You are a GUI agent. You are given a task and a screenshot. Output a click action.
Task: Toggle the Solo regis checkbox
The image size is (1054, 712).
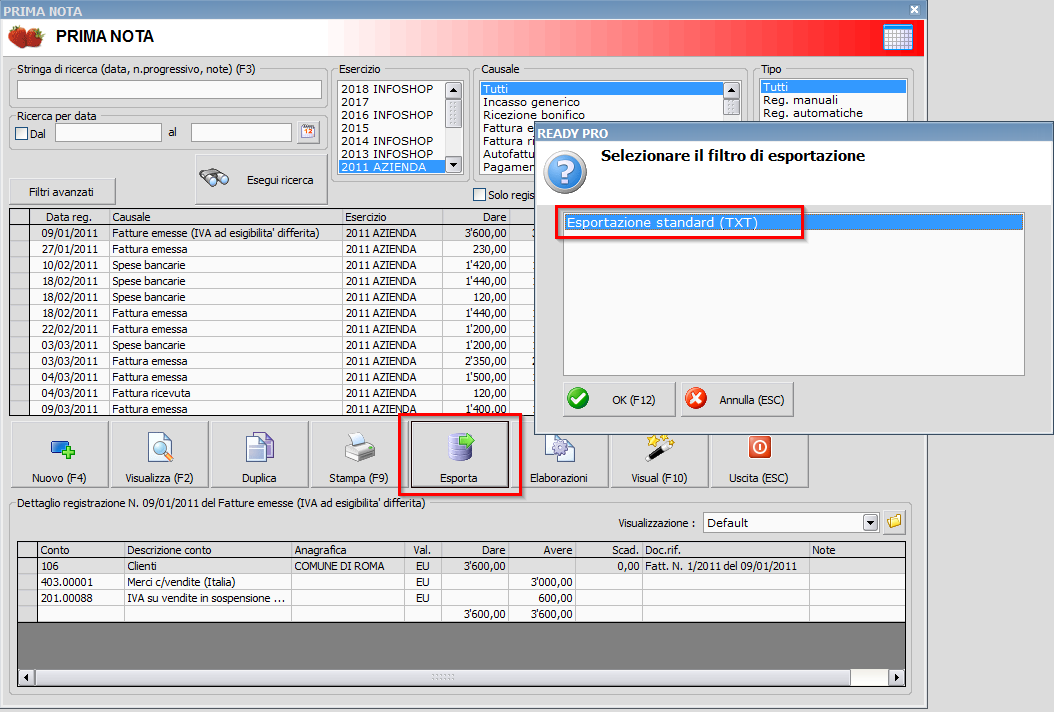[479, 194]
